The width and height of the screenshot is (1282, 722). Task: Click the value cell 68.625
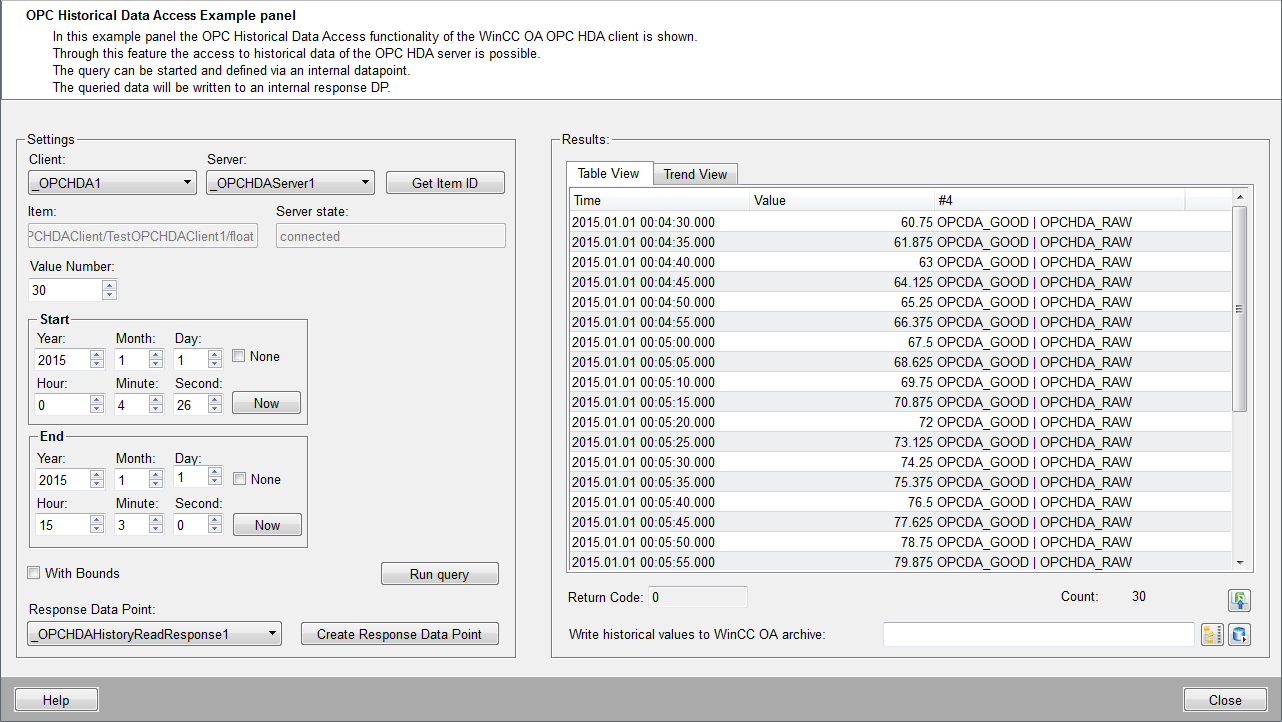[x=842, y=362]
